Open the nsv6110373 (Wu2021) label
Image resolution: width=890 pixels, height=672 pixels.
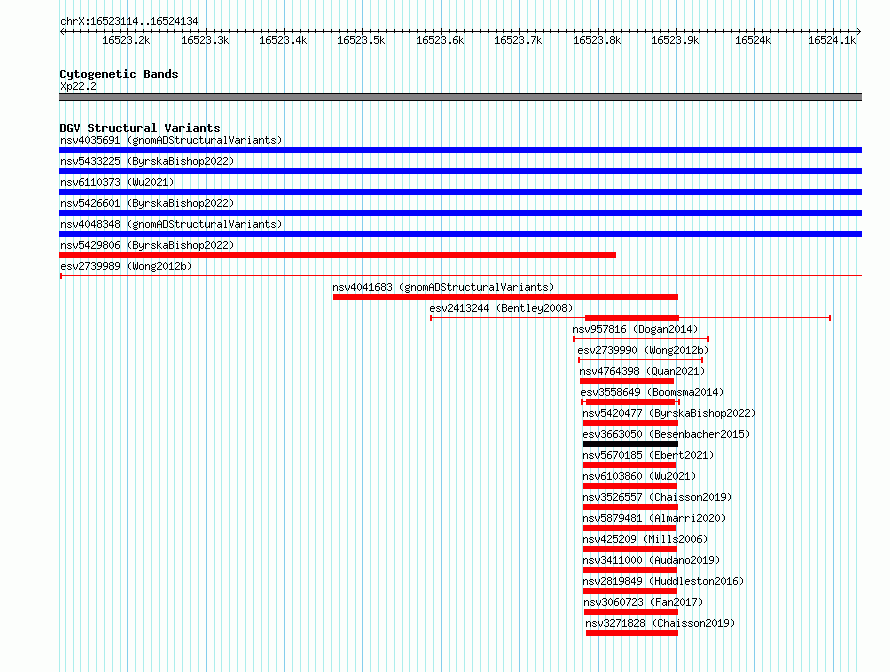click(x=117, y=182)
